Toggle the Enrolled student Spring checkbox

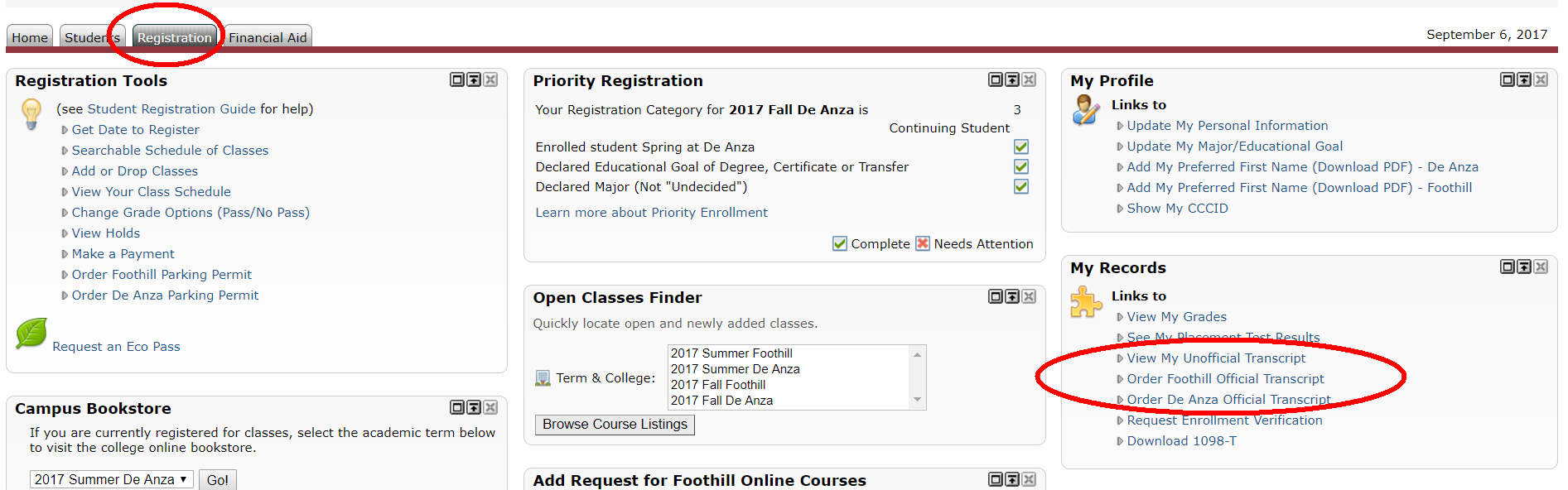point(1021,147)
